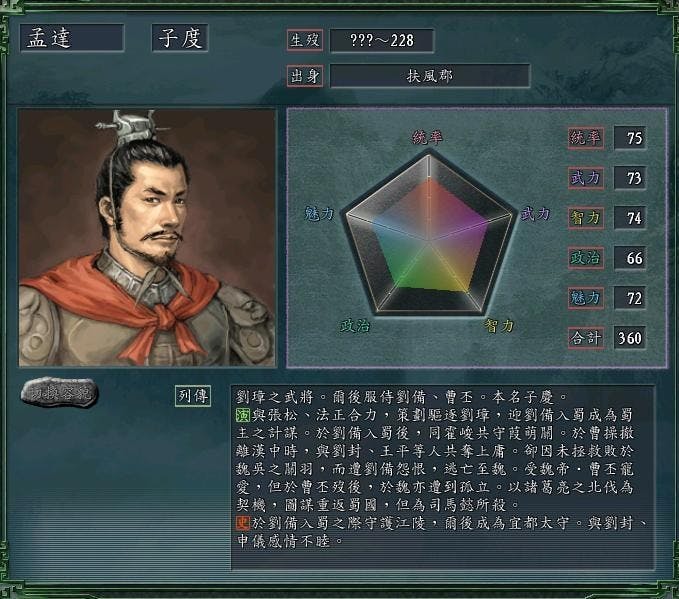Screen dimensions: 679x599
Task: Click the 生歿 lifespan label
Action: point(305,40)
